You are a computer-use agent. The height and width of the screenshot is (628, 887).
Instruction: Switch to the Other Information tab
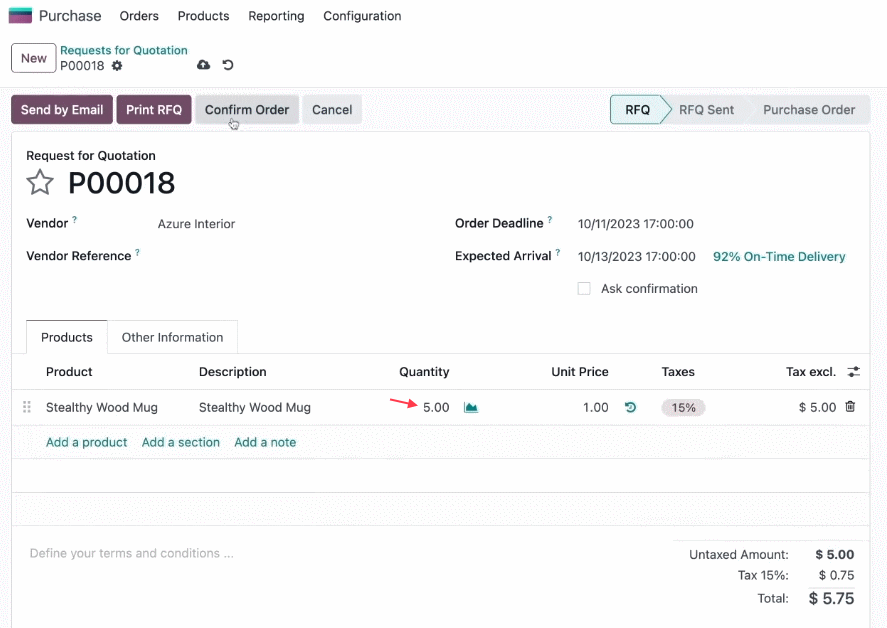[173, 337]
